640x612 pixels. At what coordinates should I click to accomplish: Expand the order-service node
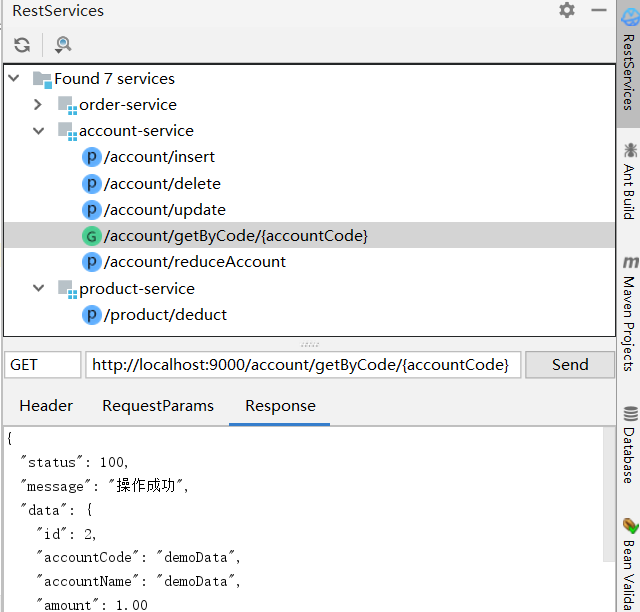pyautogui.click(x=39, y=105)
